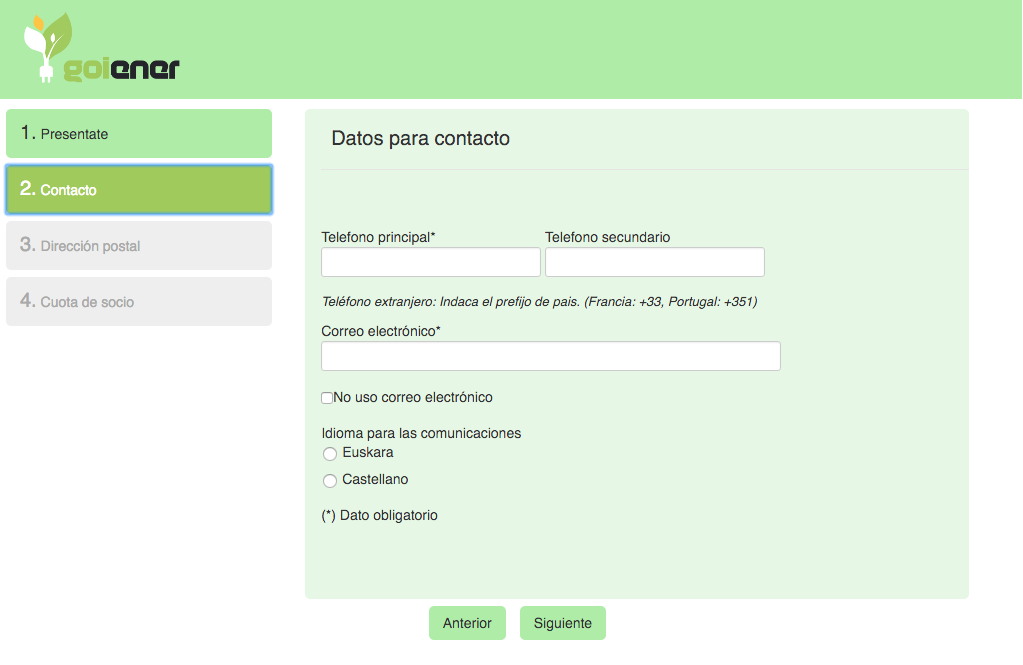Click into the Telefono secundario field
Image resolution: width=1023 pixels, height=665 pixels.
pos(654,263)
